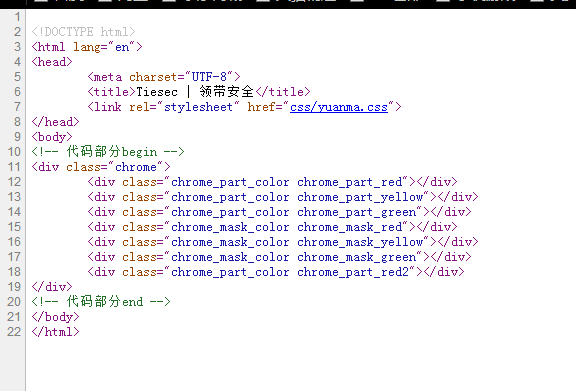Image resolution: width=576 pixels, height=391 pixels.
Task: Click the comment 代码部分begin
Action: tap(108, 151)
